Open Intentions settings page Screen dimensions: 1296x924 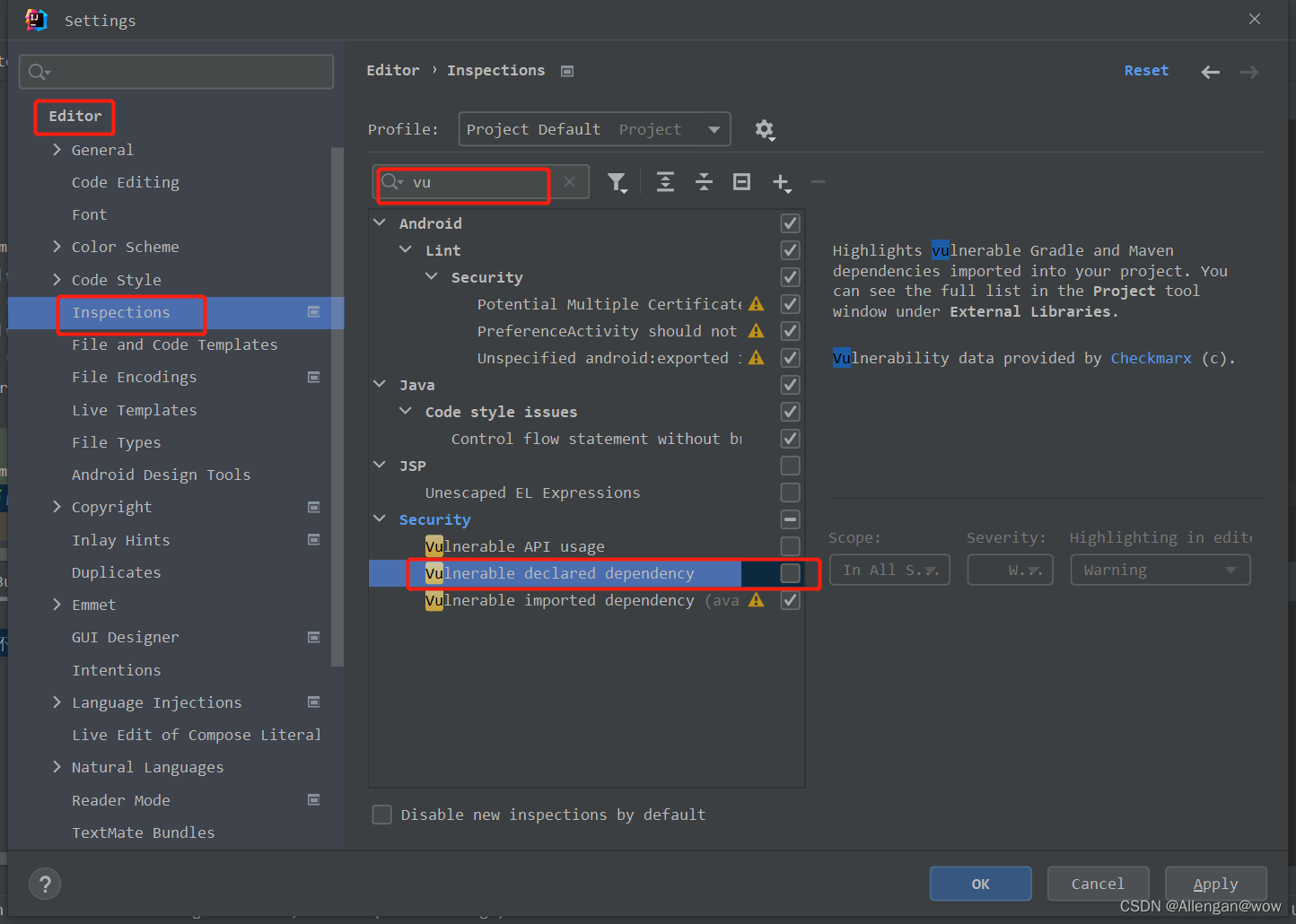[x=116, y=670]
